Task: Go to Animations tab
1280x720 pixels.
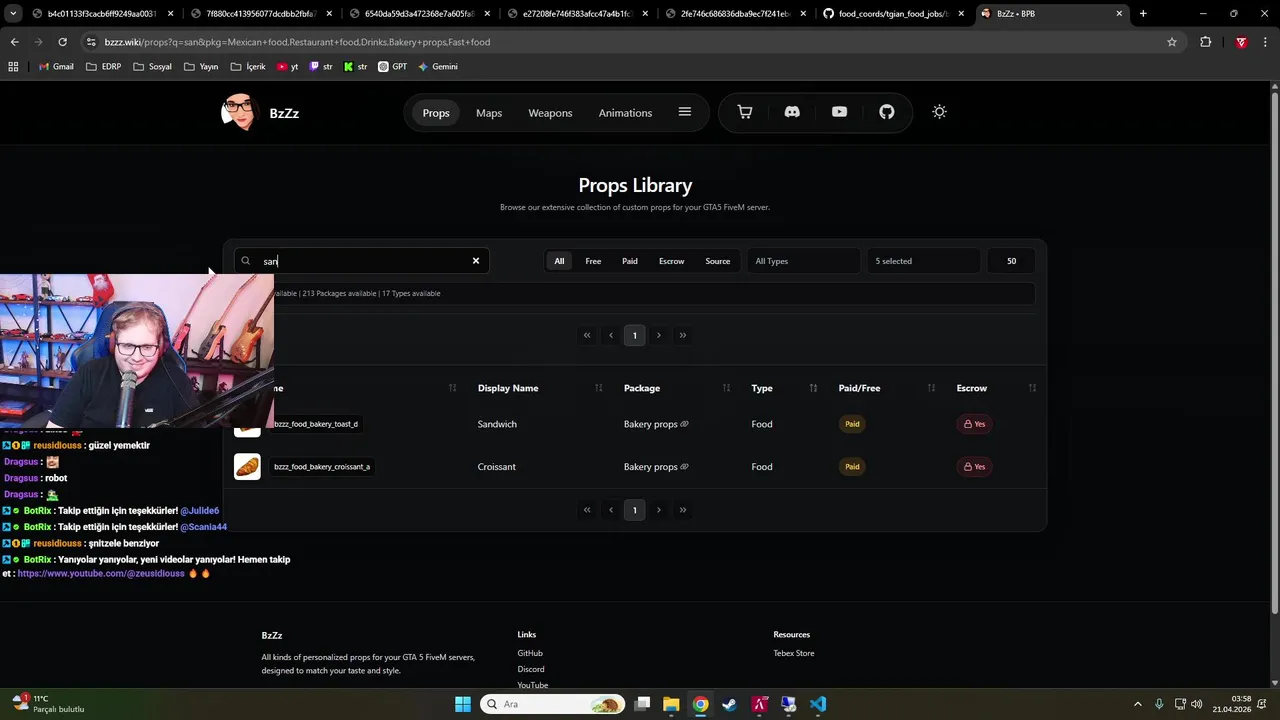Action: pos(625,113)
